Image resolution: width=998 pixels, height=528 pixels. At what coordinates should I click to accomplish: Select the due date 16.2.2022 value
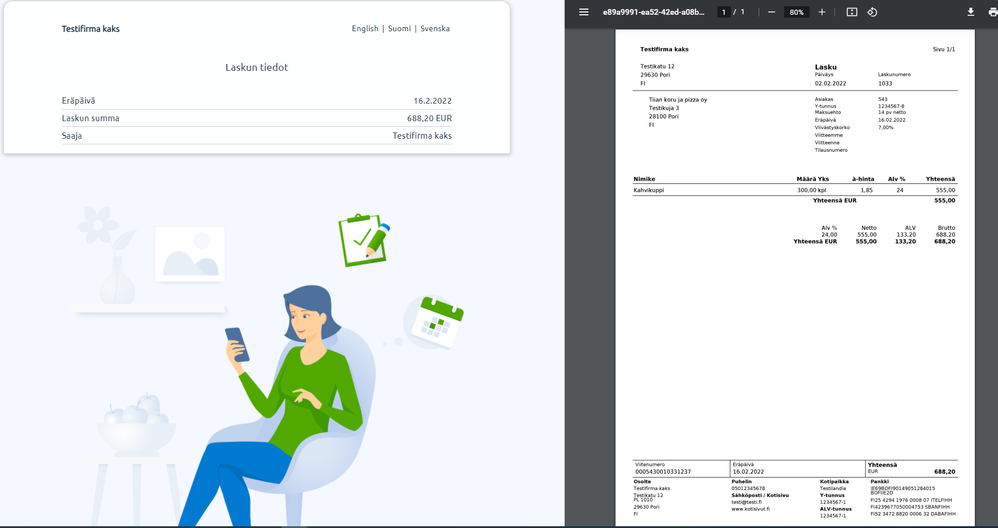pos(432,101)
